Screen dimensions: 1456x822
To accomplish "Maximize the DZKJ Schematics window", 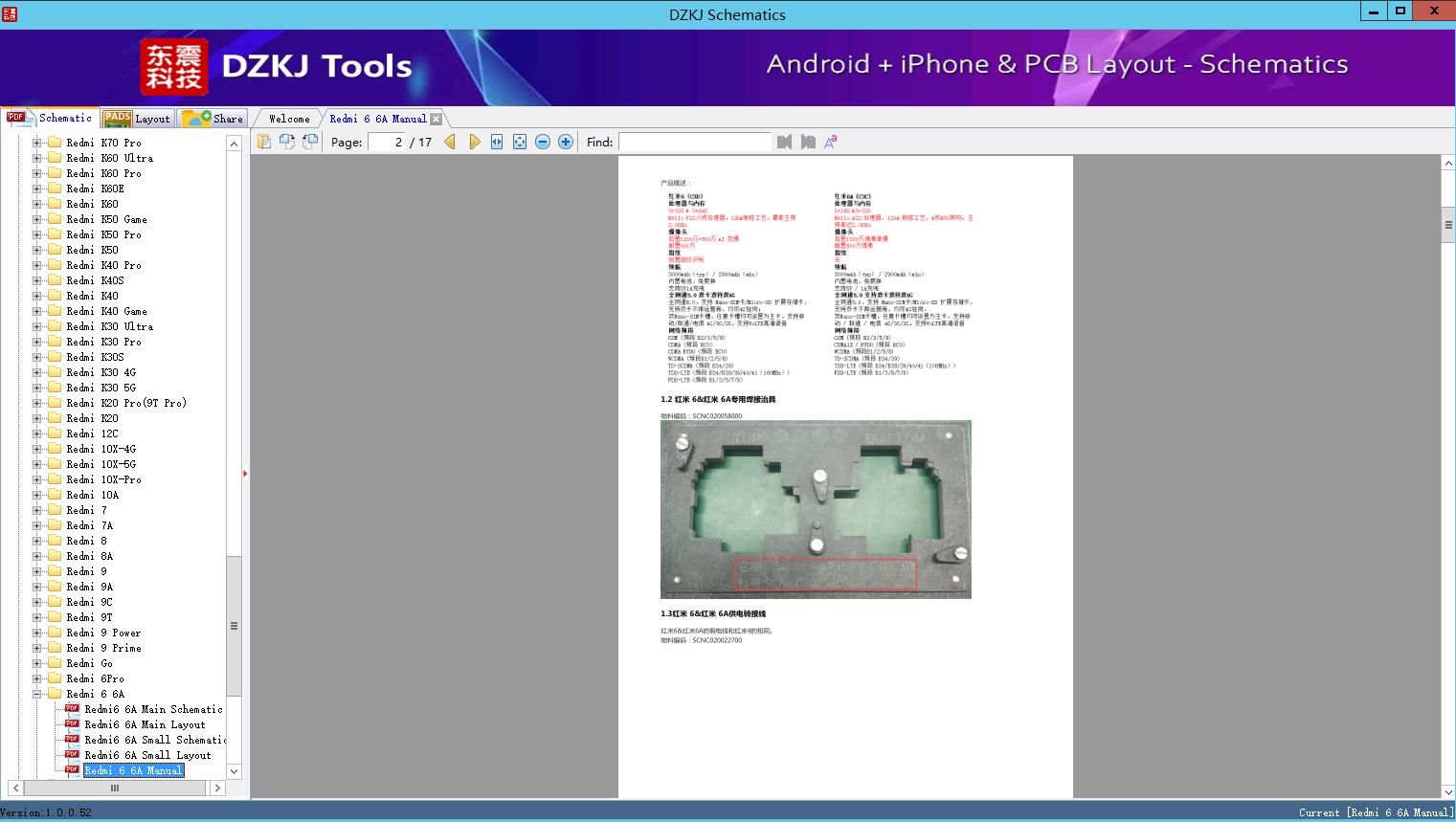I will pos(1400,11).
